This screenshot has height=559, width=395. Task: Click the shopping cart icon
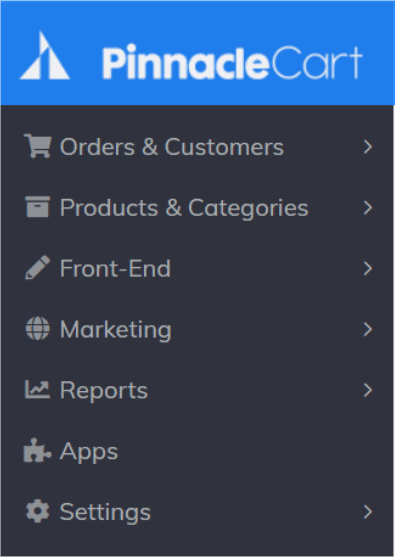(x=38, y=146)
